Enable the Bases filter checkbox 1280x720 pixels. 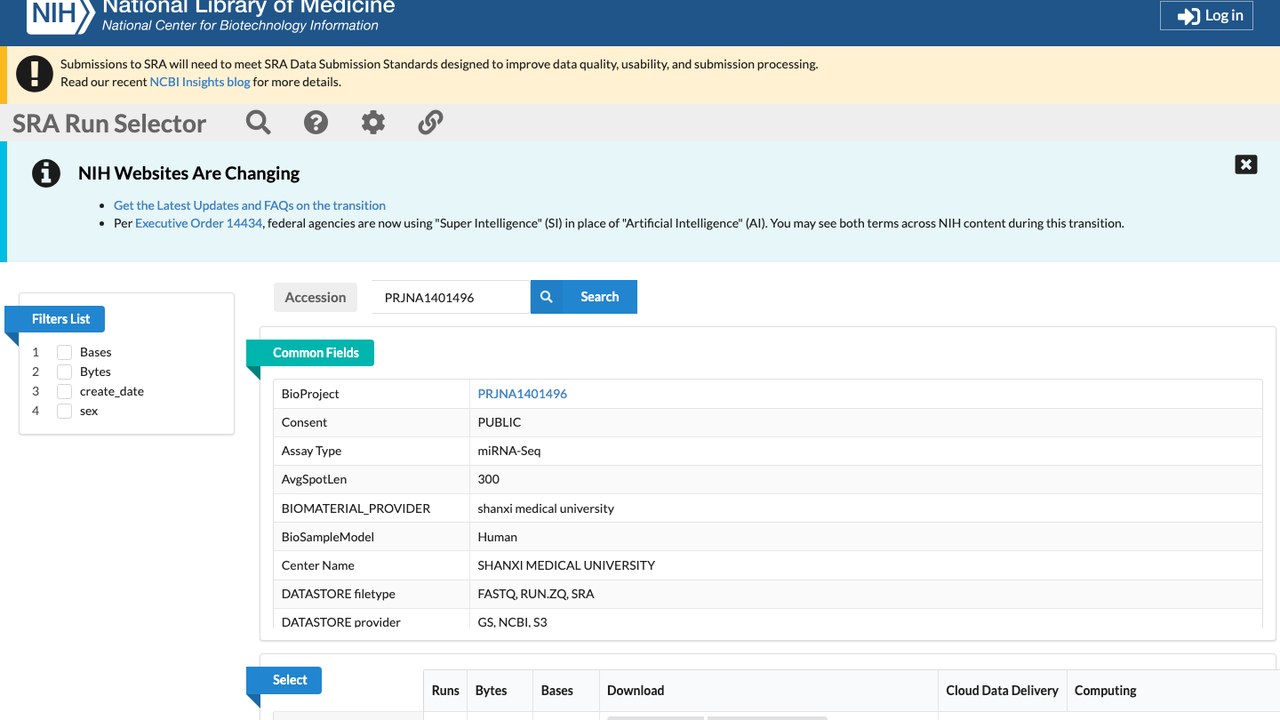[x=64, y=352]
